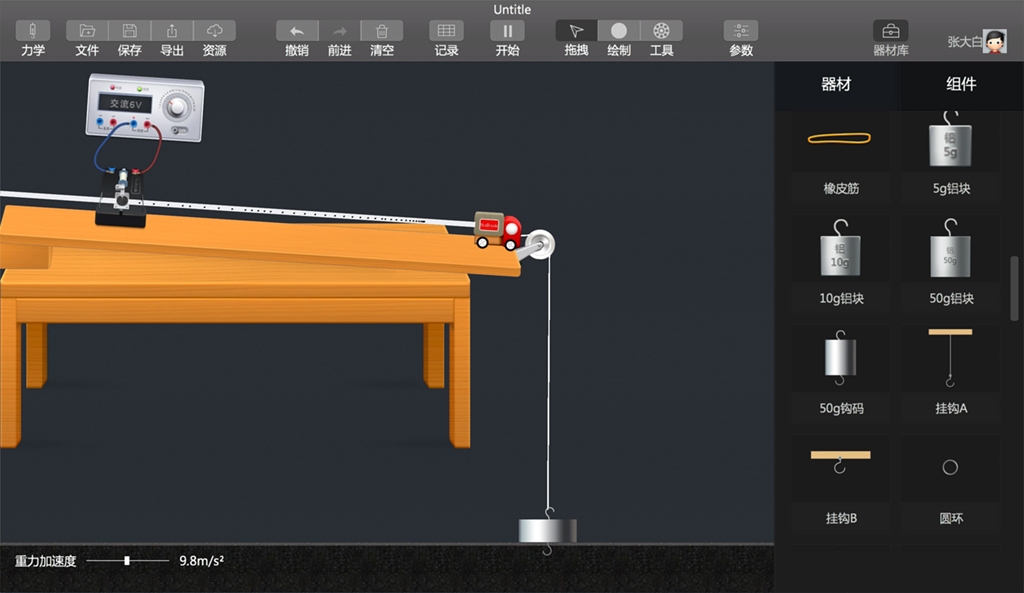Undo with the 撤销 arrow icon

coord(297,31)
